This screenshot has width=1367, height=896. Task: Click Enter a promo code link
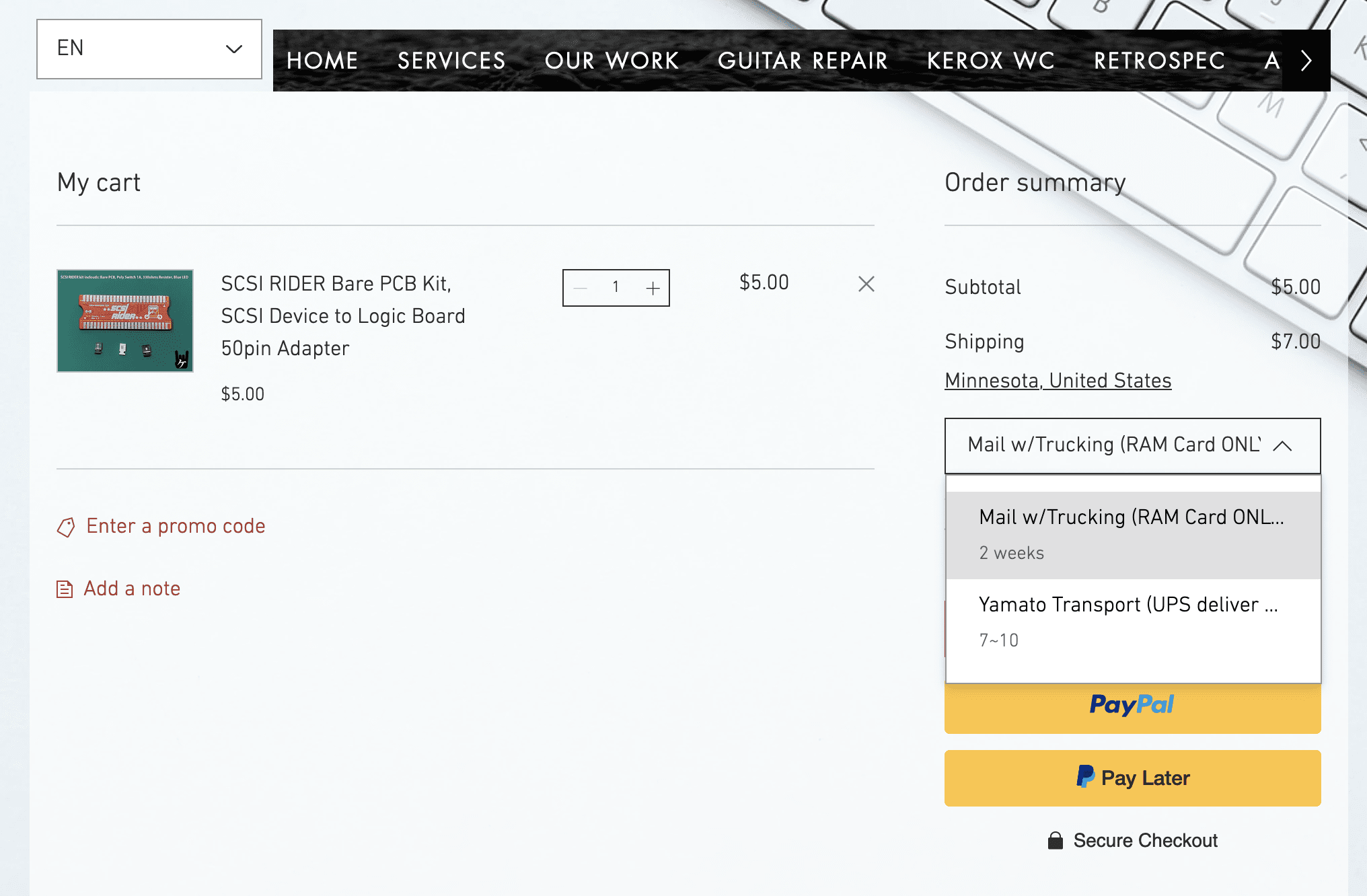tap(176, 526)
